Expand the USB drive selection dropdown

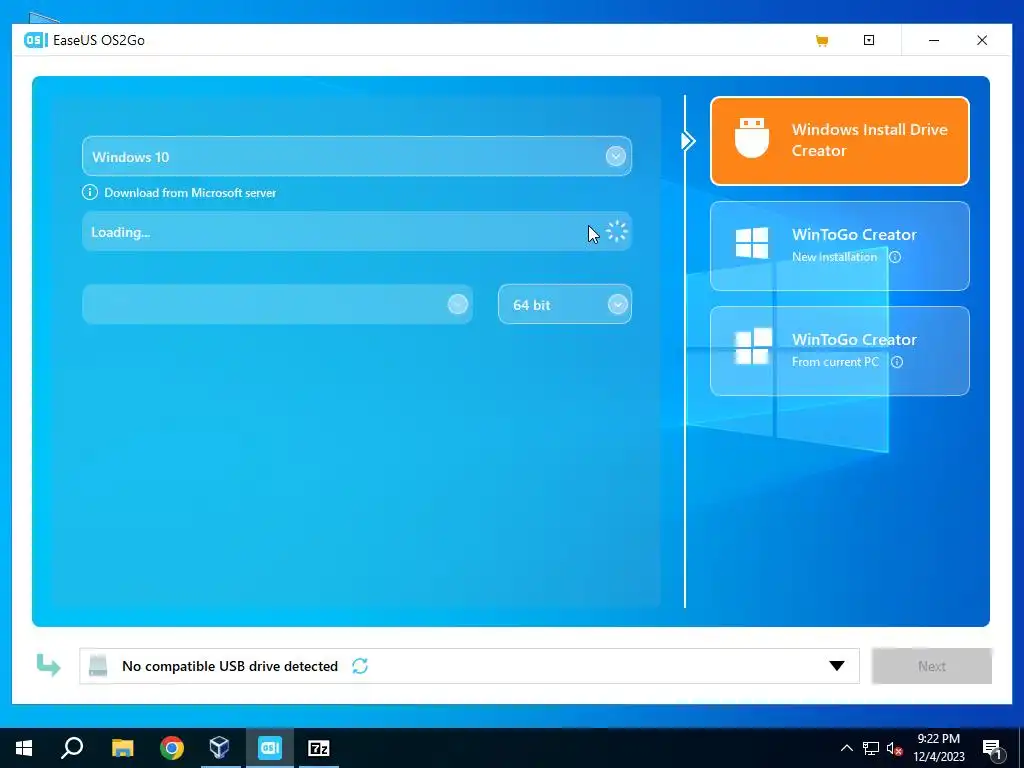(x=837, y=666)
